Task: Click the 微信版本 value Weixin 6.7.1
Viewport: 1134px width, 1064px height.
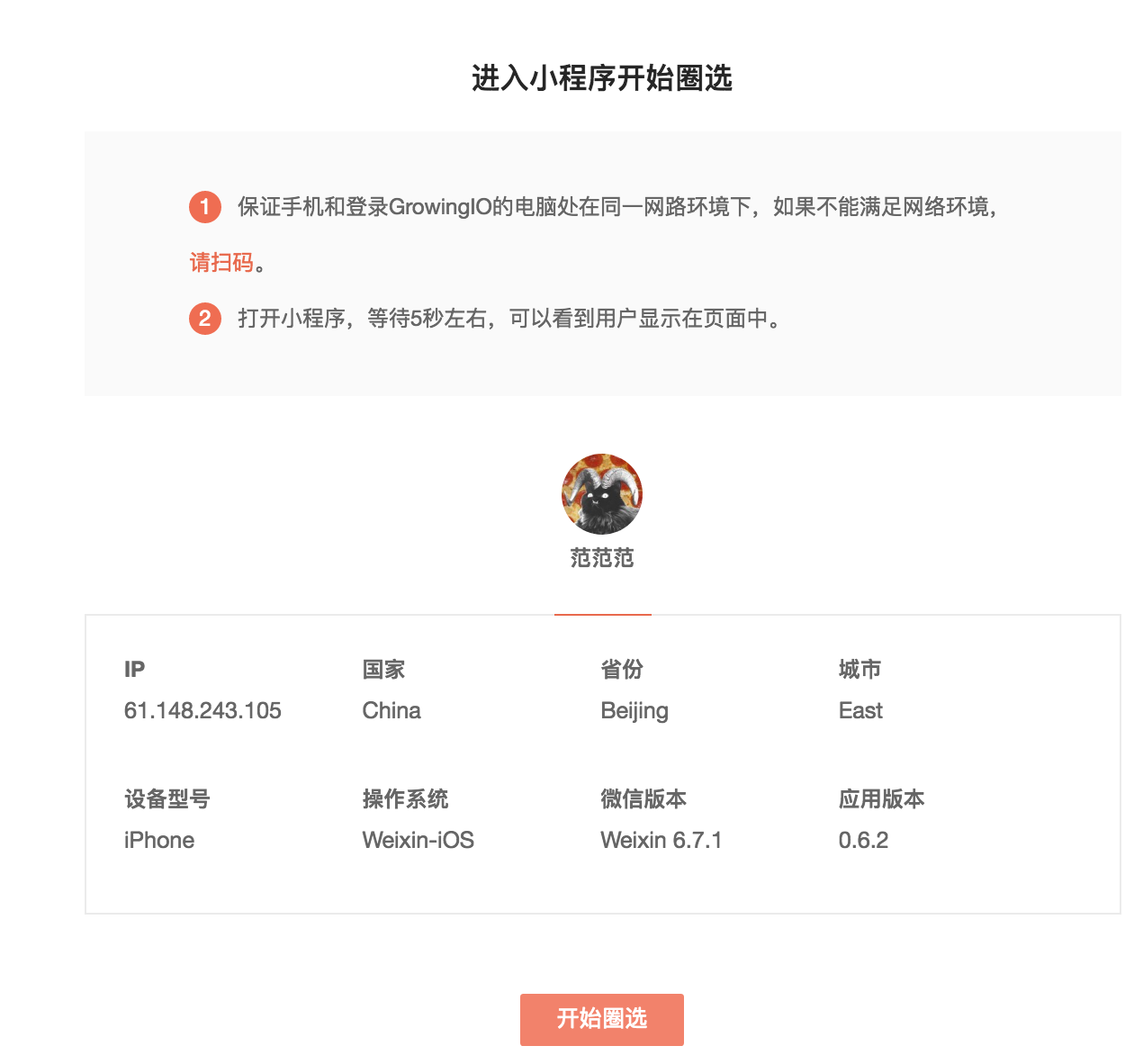Action: (x=661, y=840)
